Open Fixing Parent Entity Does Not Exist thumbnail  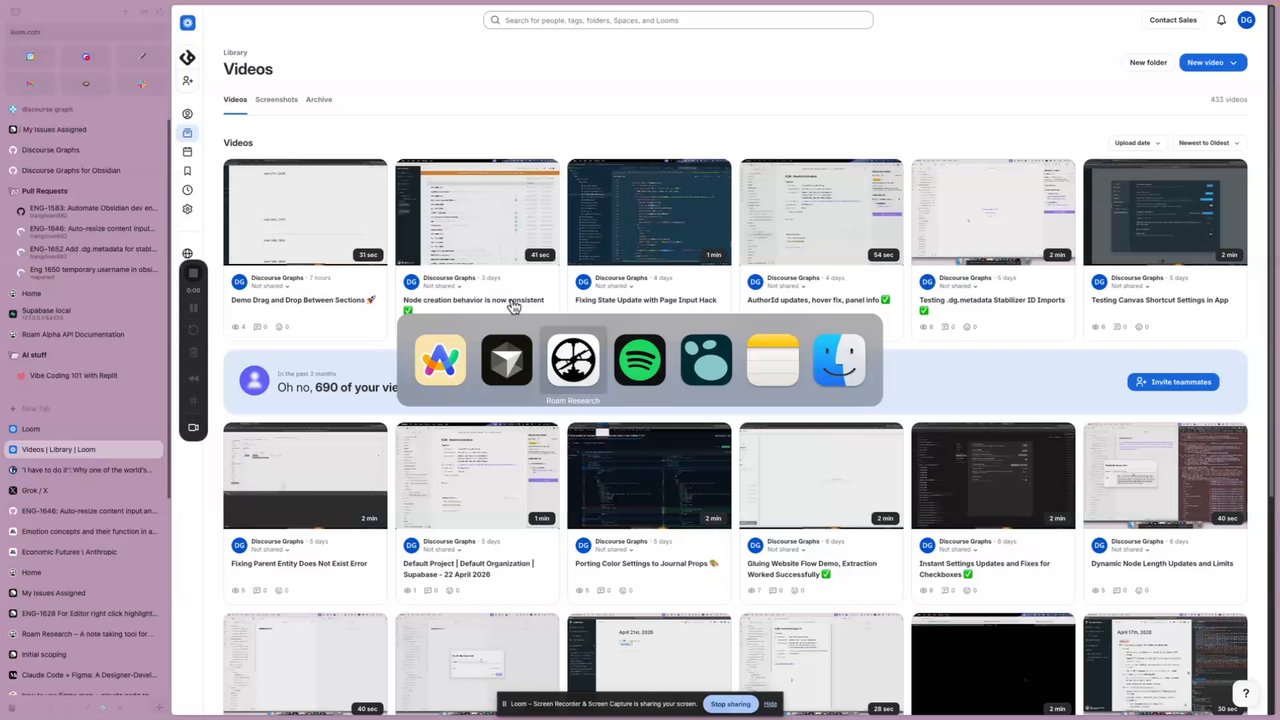tap(305, 476)
